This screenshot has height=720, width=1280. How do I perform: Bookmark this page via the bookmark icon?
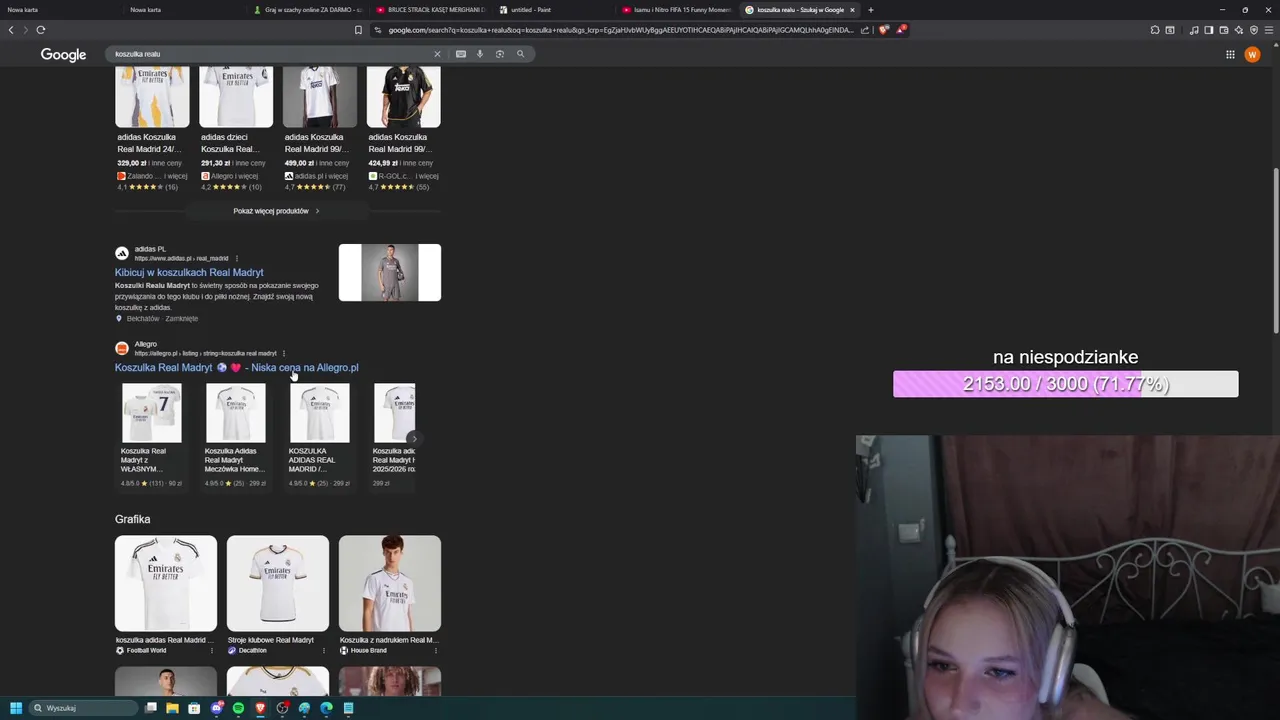[x=358, y=30]
